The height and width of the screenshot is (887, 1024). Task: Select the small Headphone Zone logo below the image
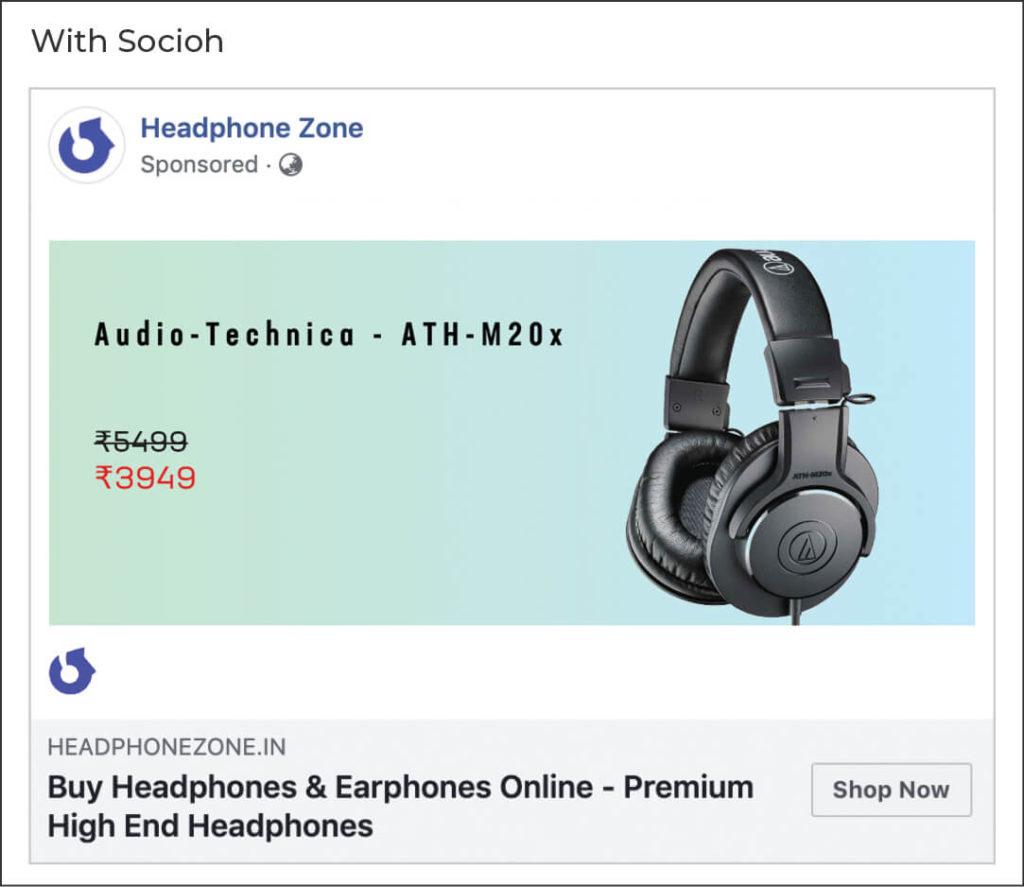click(x=70, y=672)
